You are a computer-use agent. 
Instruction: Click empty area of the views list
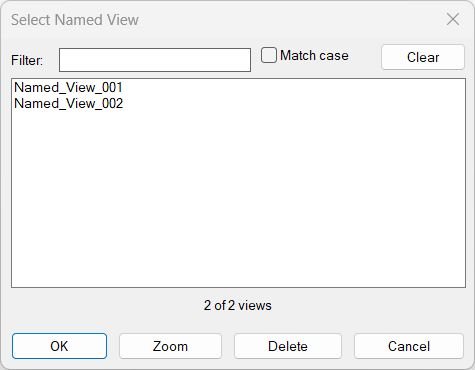tap(238, 200)
